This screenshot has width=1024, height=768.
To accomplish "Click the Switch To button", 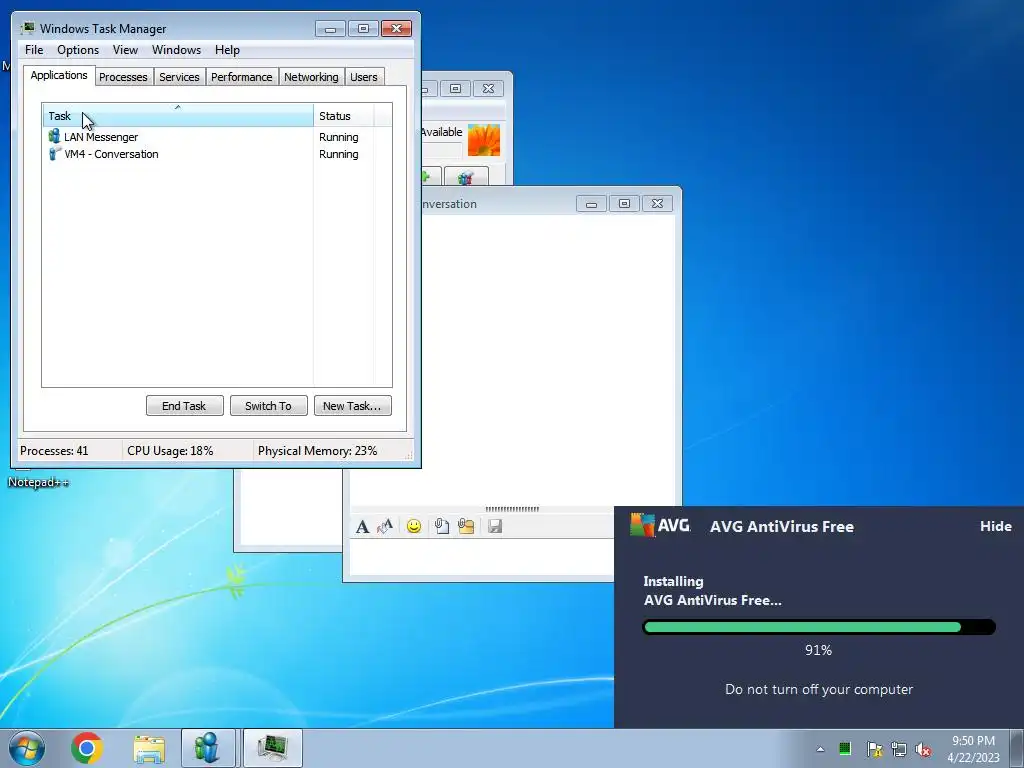I will coord(268,406).
